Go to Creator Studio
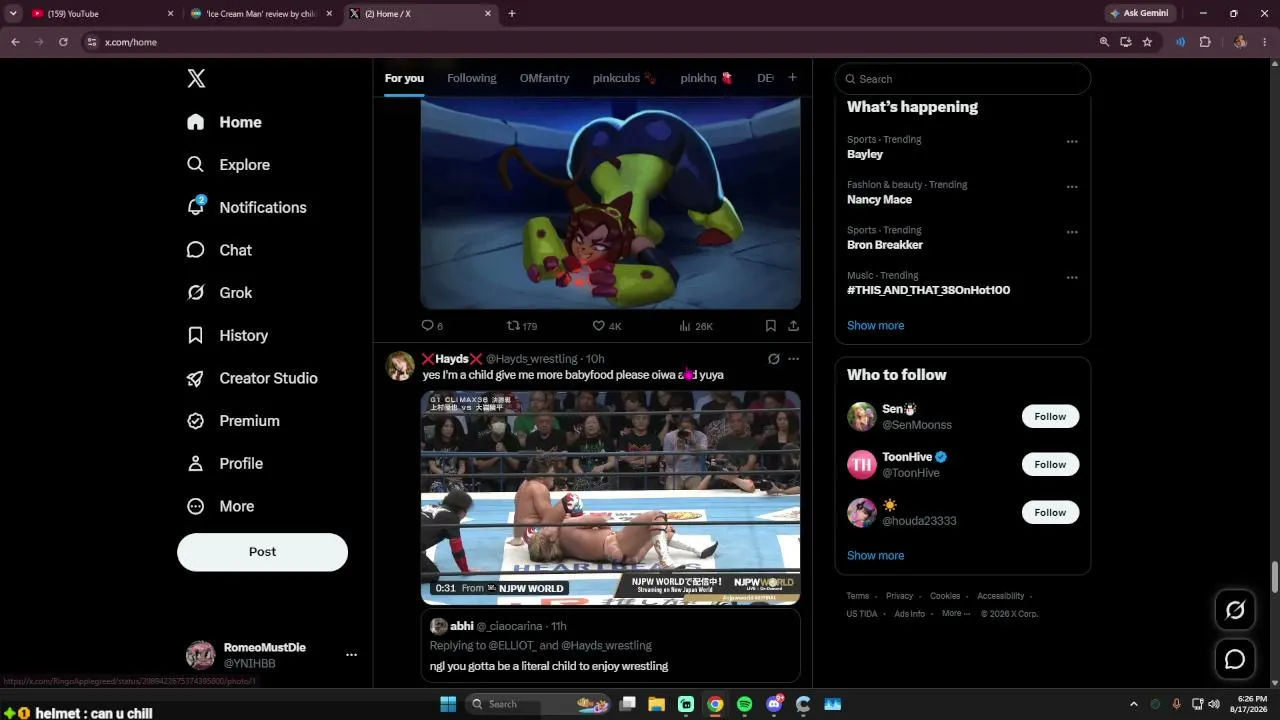Image resolution: width=1280 pixels, height=720 pixels. [252, 378]
